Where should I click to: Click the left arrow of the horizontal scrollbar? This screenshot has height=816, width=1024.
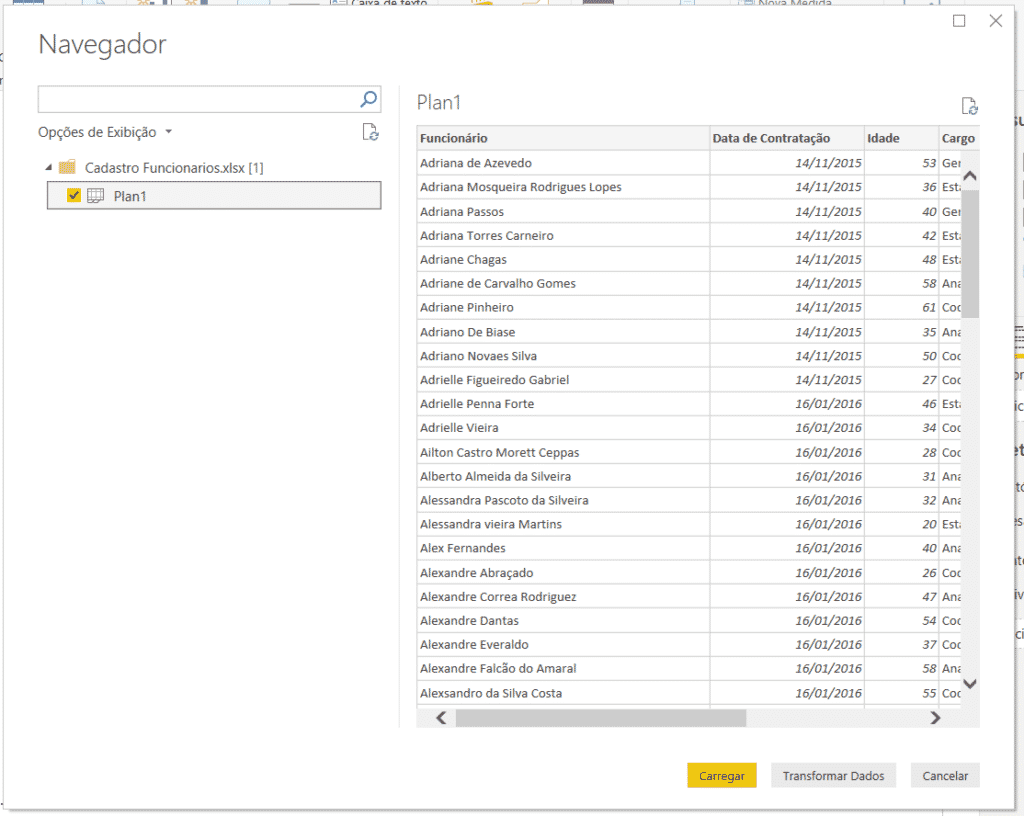439,717
